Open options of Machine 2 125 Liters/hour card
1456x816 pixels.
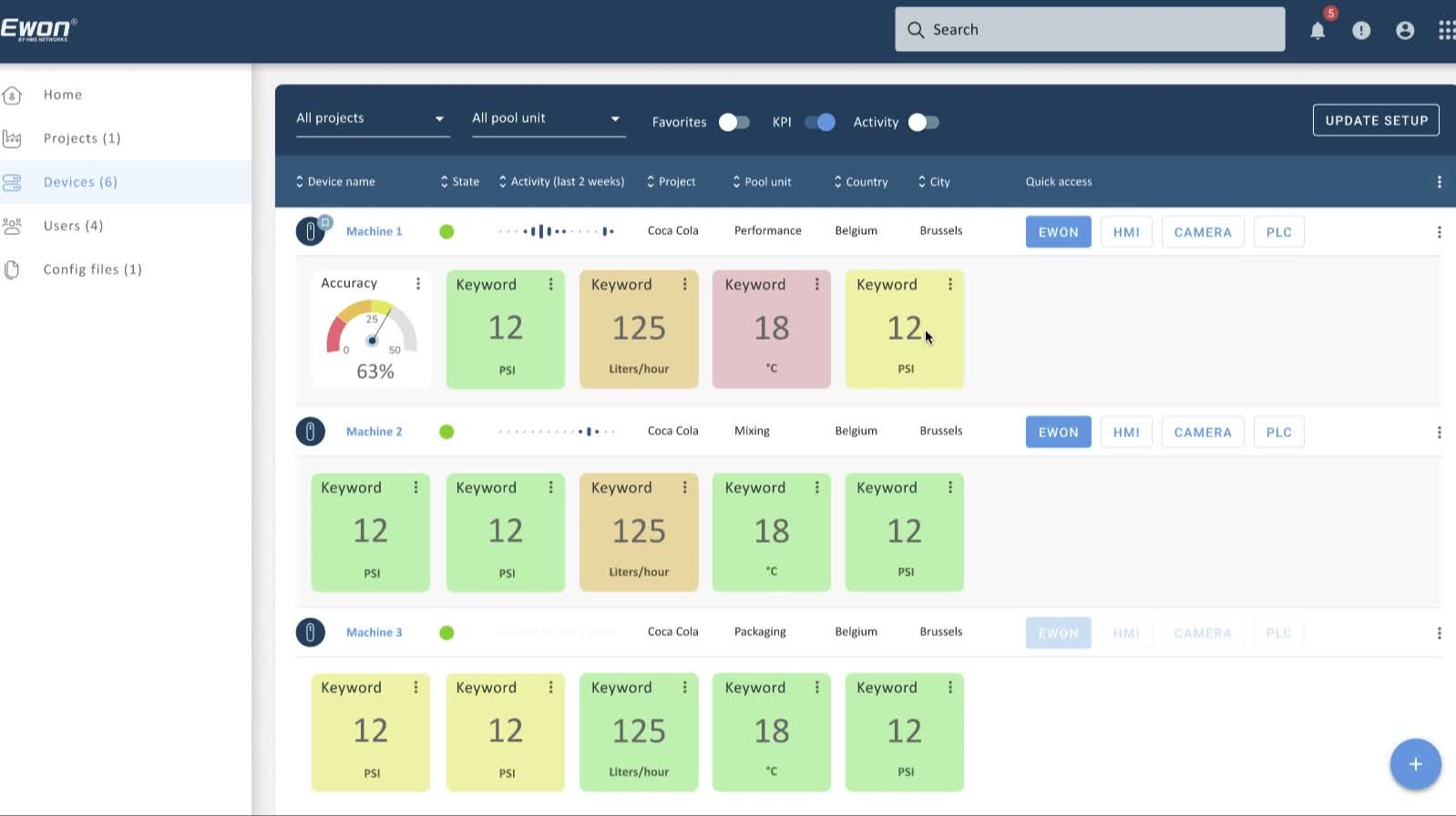(x=685, y=487)
